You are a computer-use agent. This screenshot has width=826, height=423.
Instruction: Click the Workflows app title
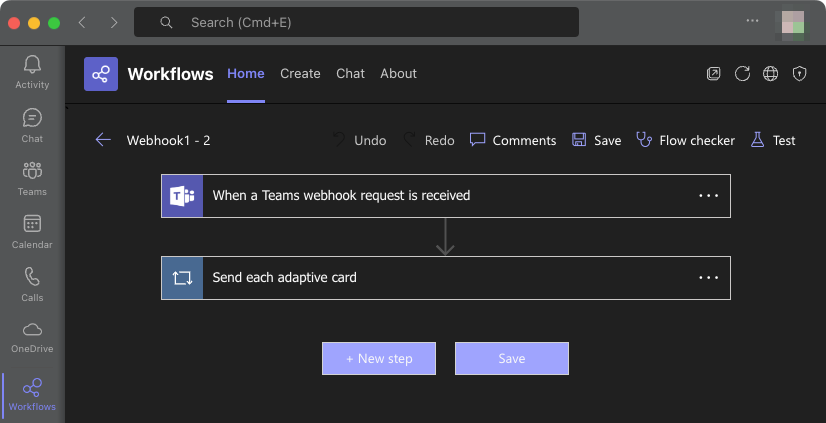(170, 74)
